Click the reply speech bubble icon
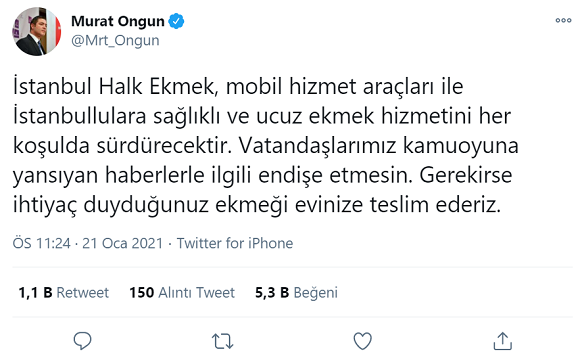 pos(82,341)
